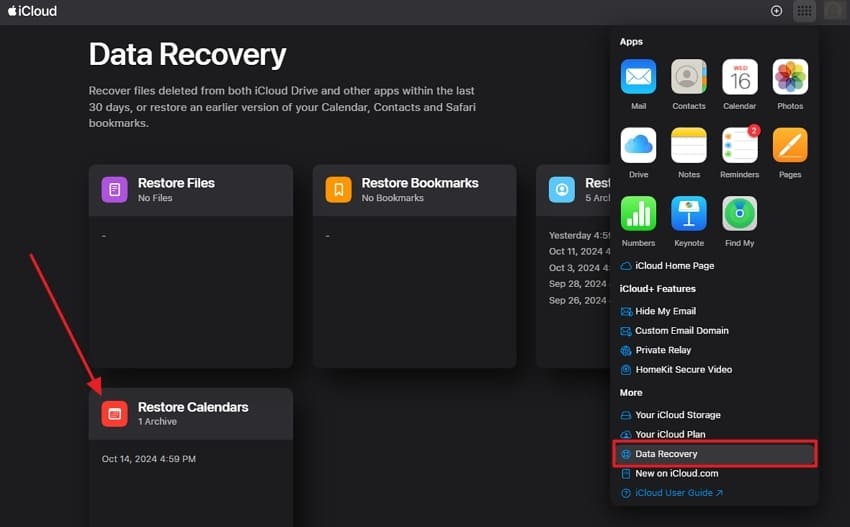
Task: Open Your iCloud Storage
Action: coord(670,415)
